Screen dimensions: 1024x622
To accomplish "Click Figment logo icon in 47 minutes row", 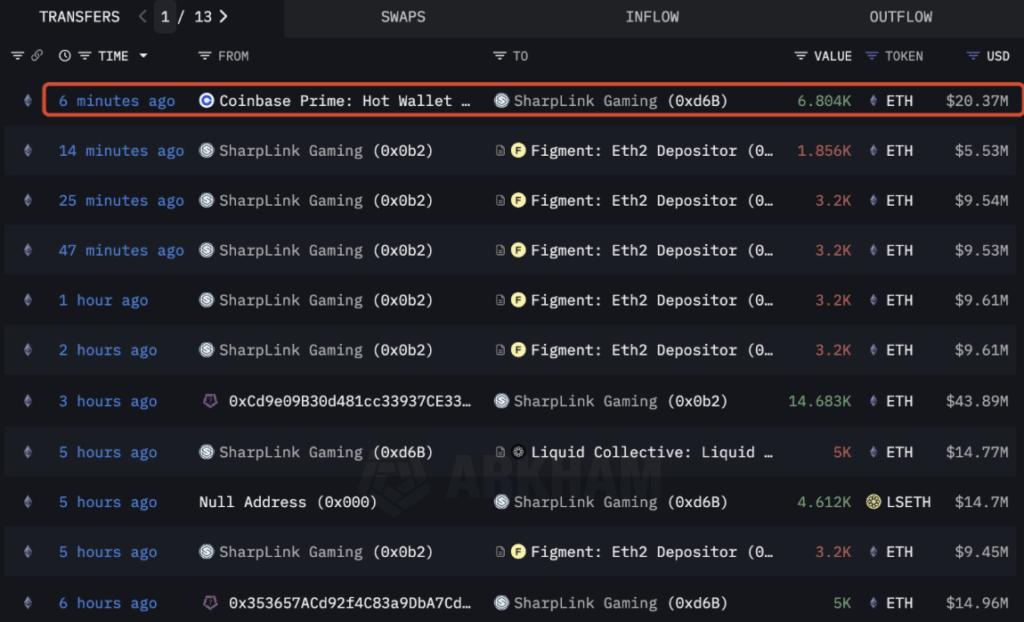I will coord(519,250).
